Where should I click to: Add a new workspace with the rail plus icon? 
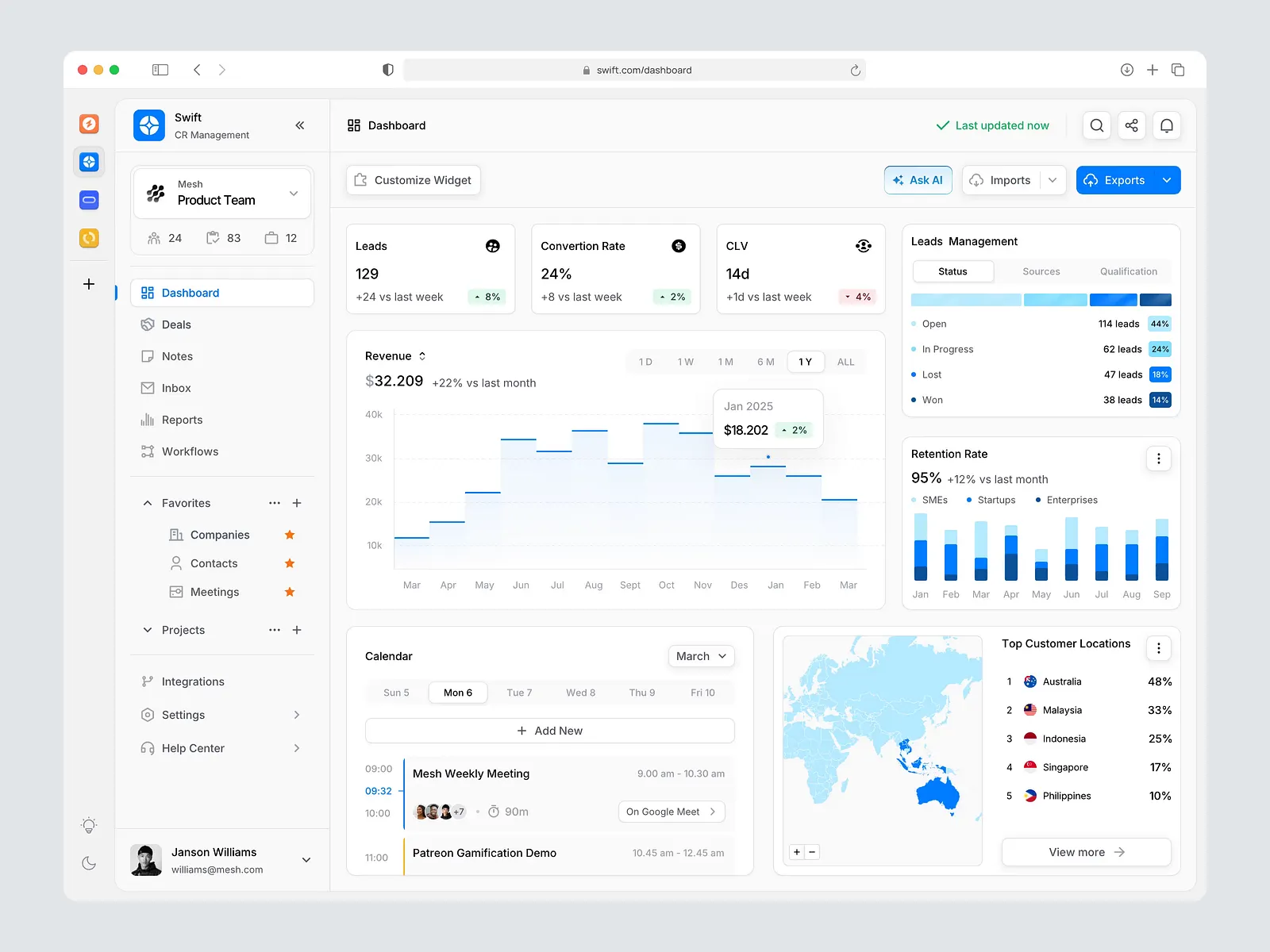[x=89, y=284]
